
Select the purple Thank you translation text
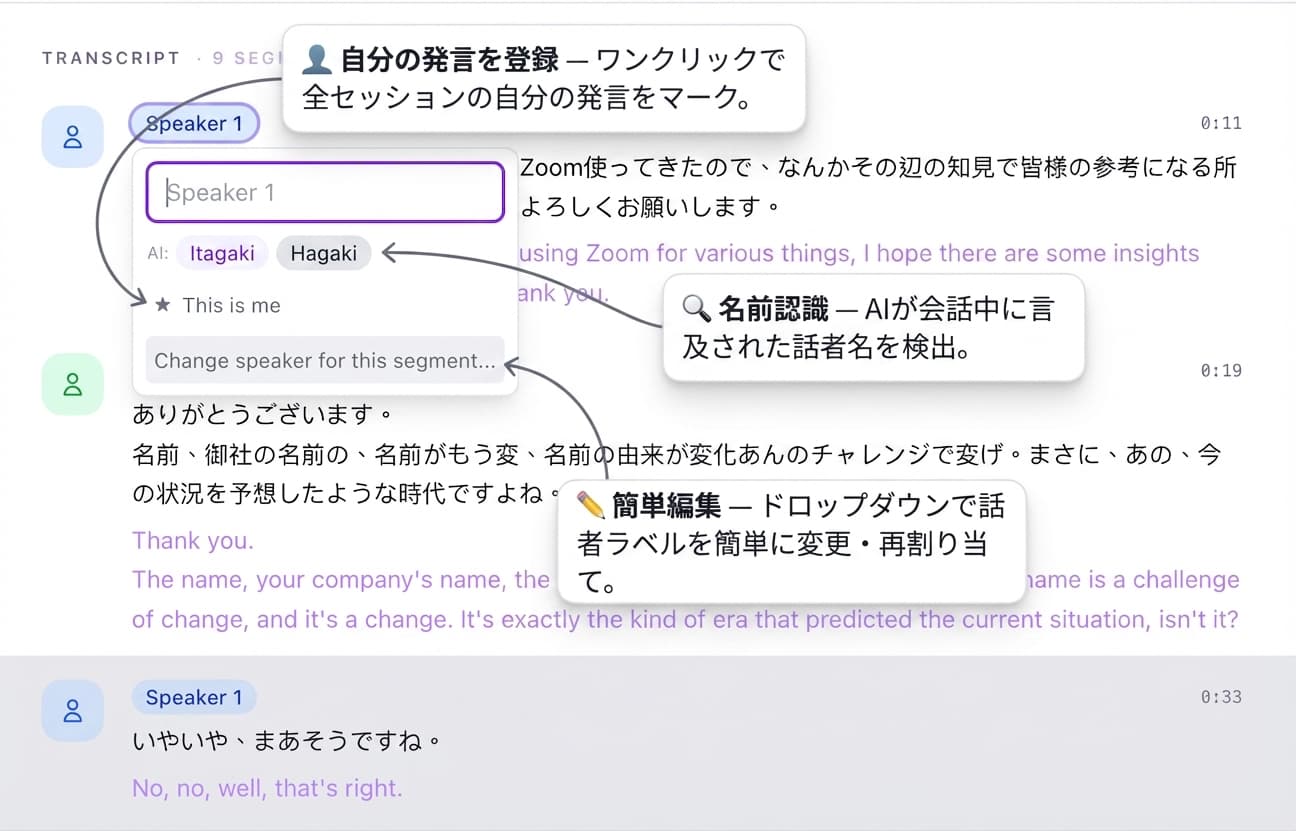coord(193,540)
